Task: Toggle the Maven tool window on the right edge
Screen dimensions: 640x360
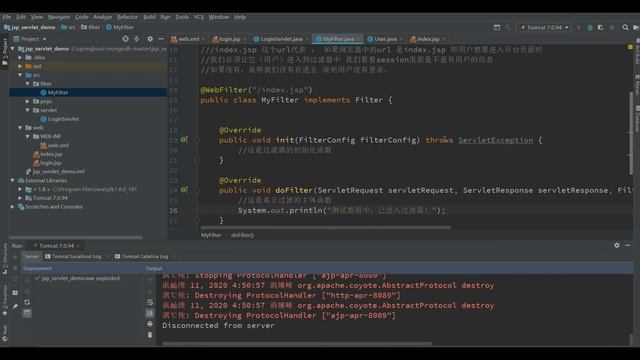Action: tap(637, 84)
